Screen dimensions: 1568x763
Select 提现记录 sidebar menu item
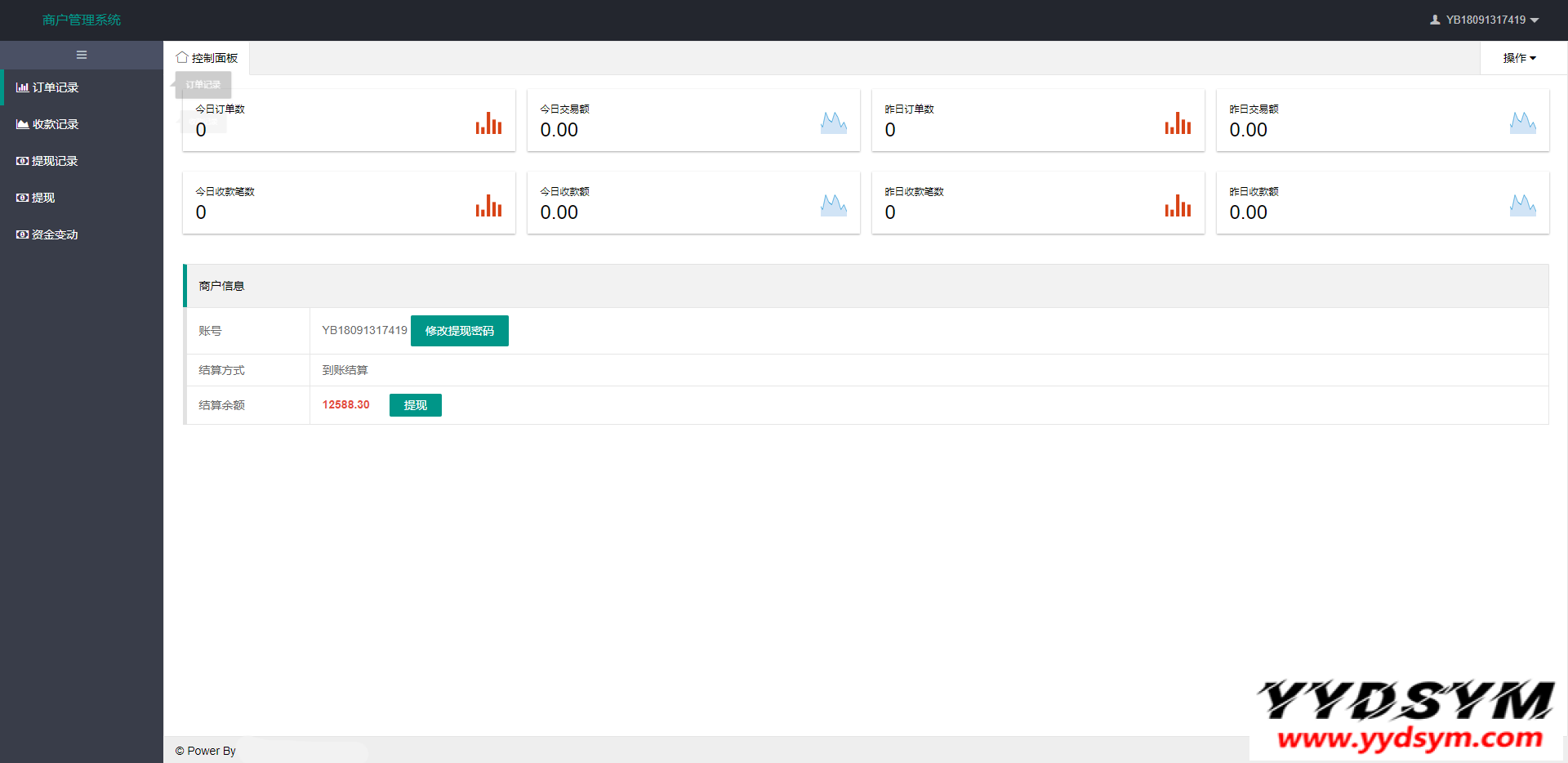tap(54, 161)
